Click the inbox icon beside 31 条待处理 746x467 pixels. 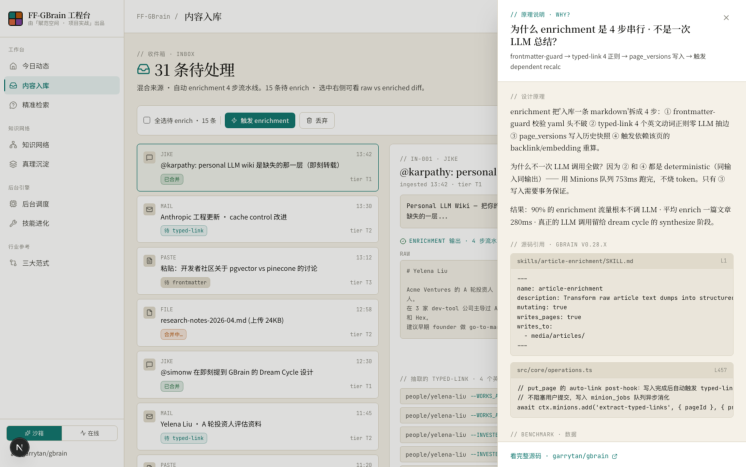pos(143,70)
